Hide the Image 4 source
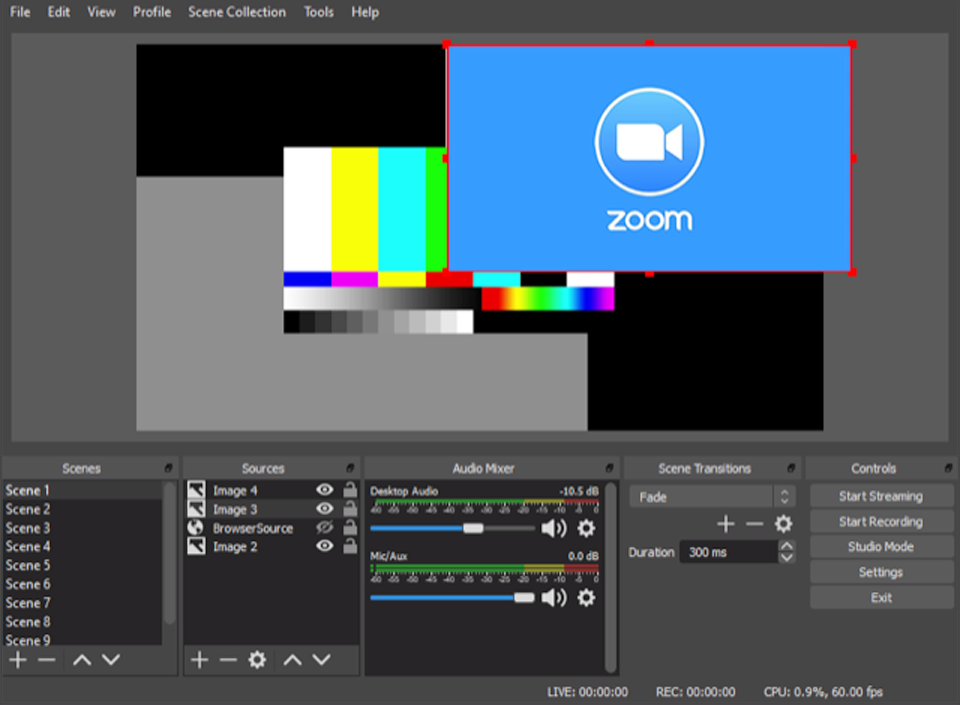Viewport: 960px width, 705px height. pos(324,490)
